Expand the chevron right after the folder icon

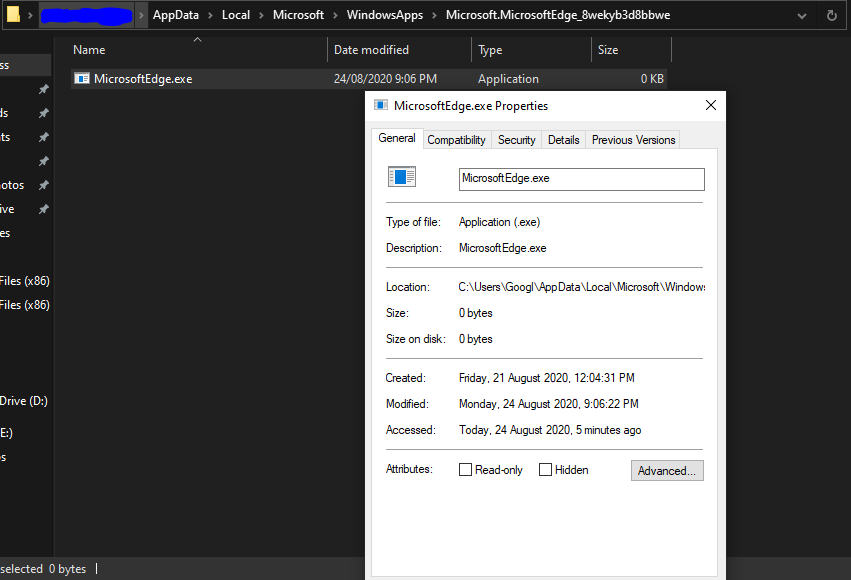(x=30, y=15)
